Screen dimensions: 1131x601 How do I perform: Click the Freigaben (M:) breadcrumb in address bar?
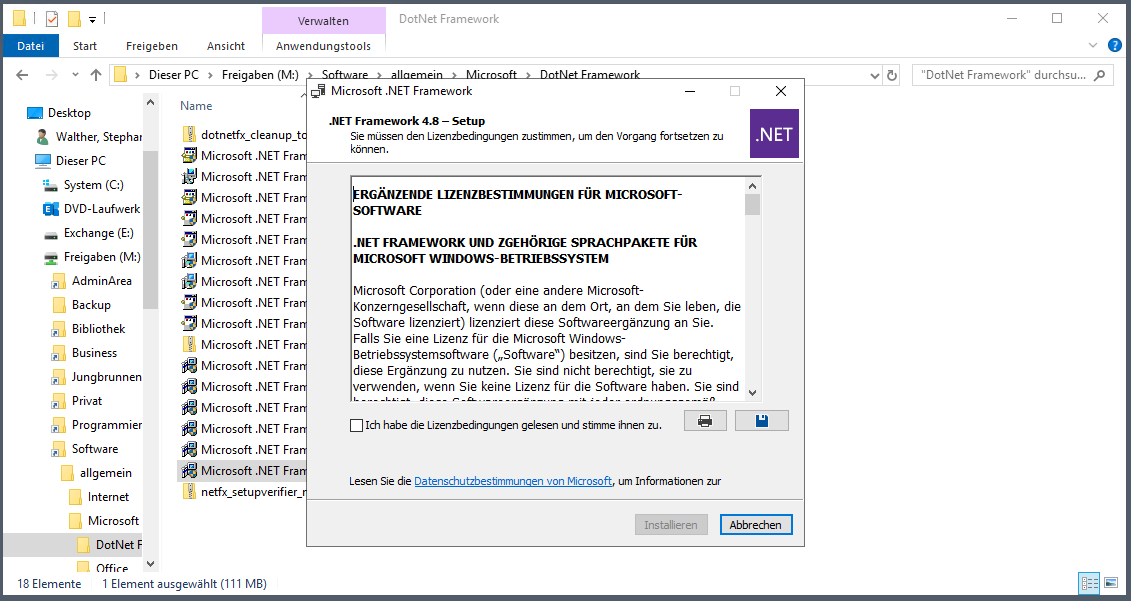coord(260,75)
